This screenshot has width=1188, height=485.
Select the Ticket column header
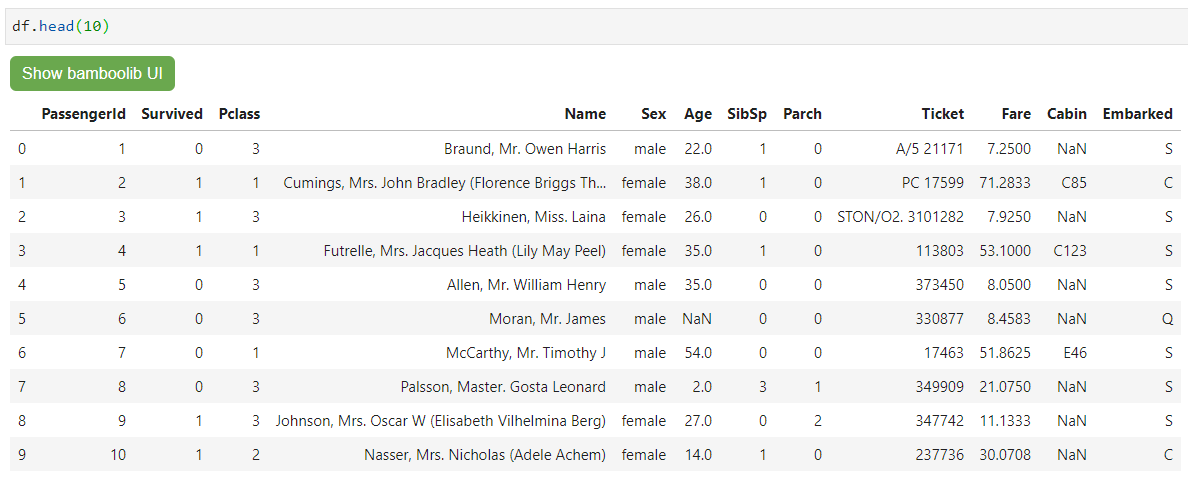(943, 114)
